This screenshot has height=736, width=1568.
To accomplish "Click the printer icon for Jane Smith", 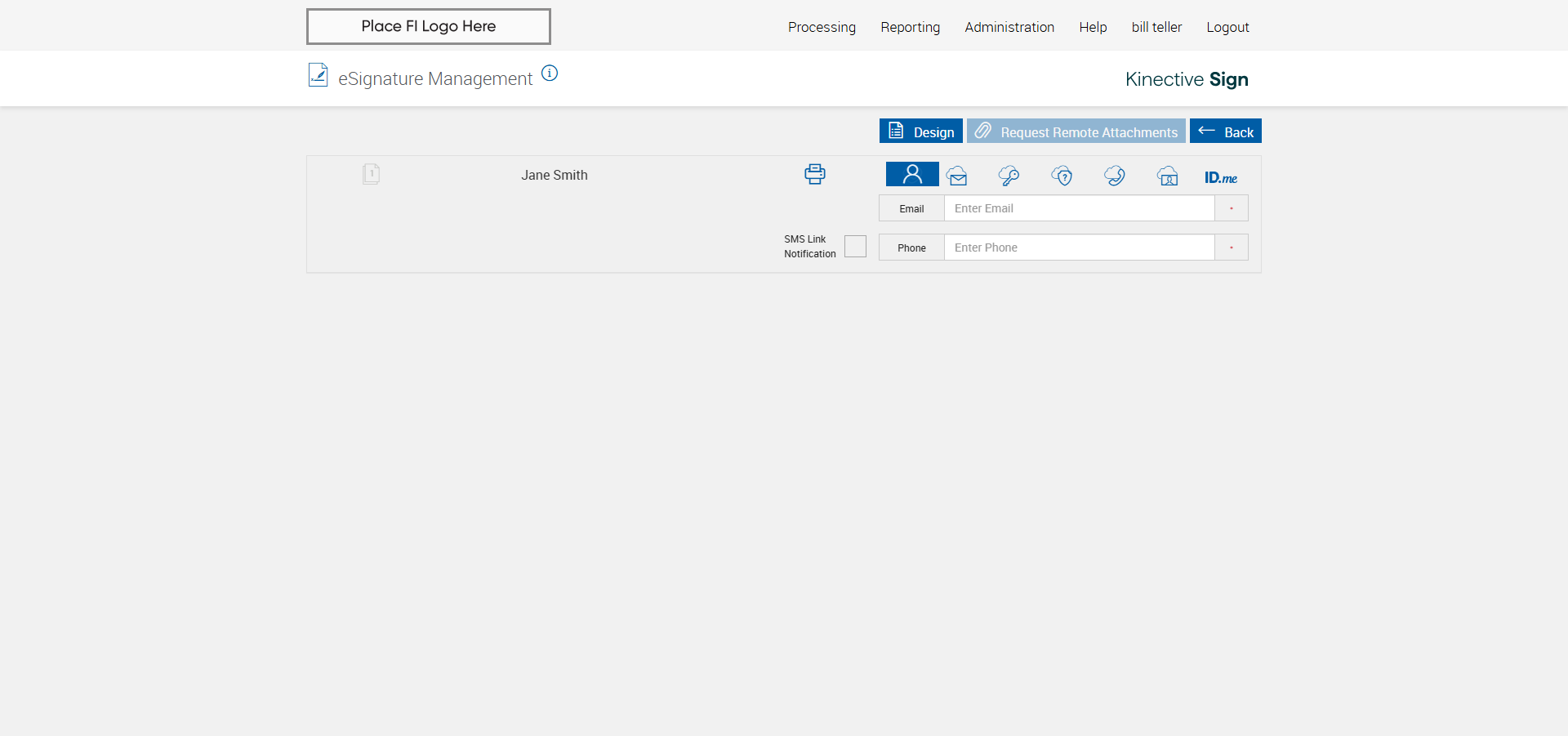I will pos(815,174).
